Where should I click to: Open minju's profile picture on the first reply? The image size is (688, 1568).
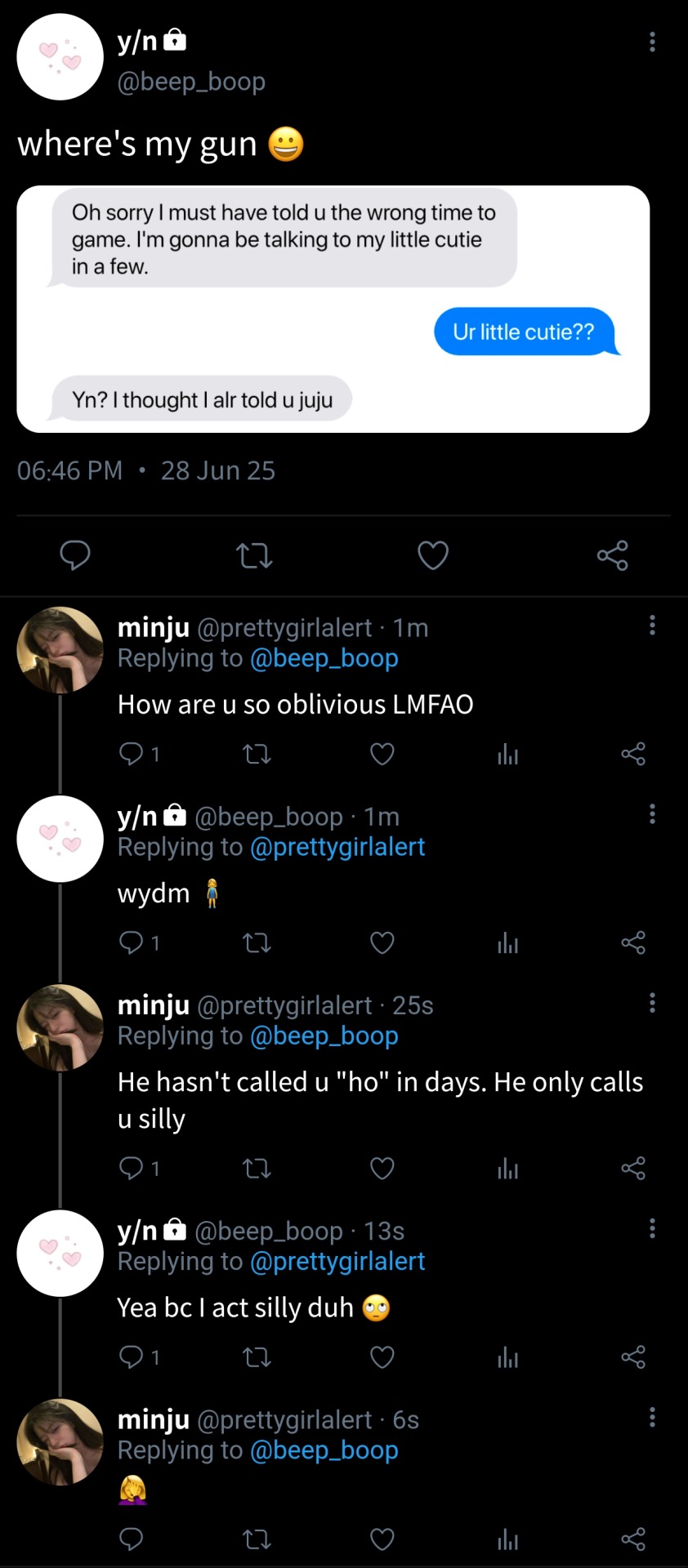coord(60,650)
